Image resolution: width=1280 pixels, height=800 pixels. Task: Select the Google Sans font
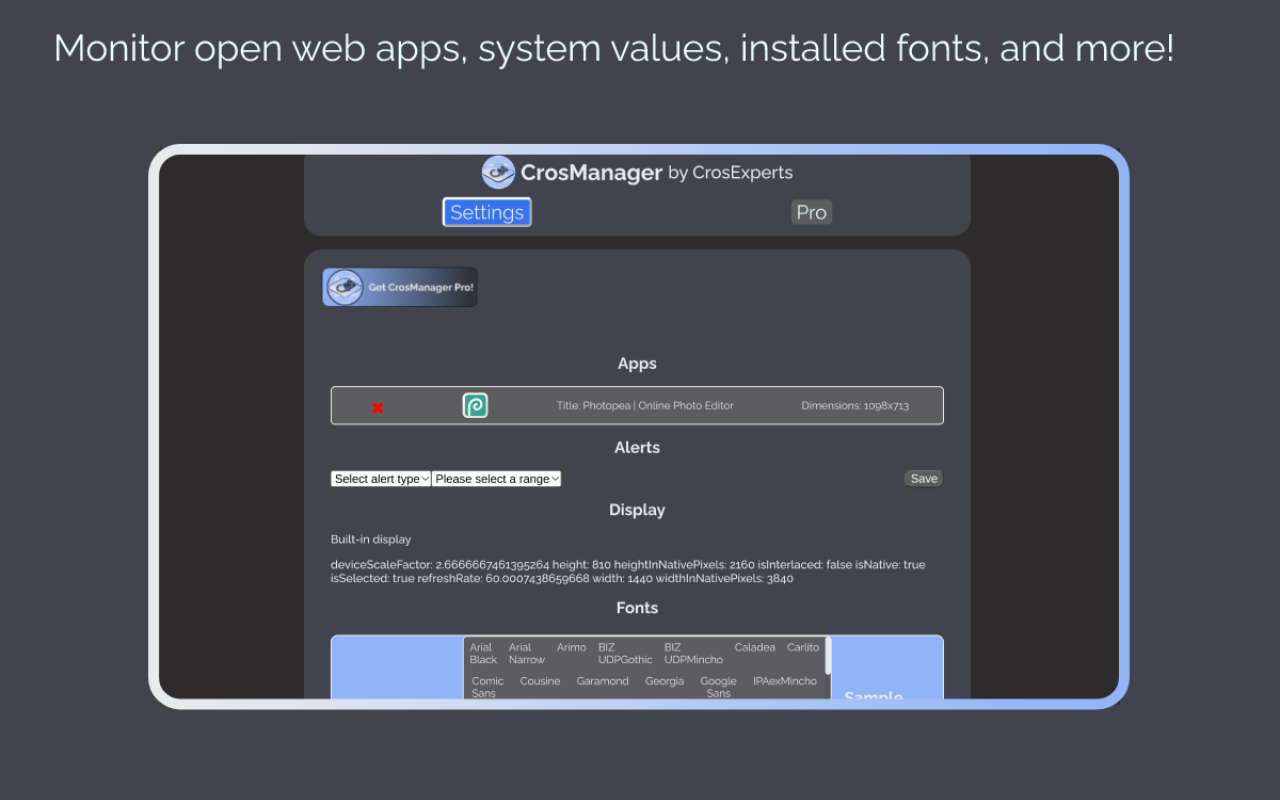point(718,687)
